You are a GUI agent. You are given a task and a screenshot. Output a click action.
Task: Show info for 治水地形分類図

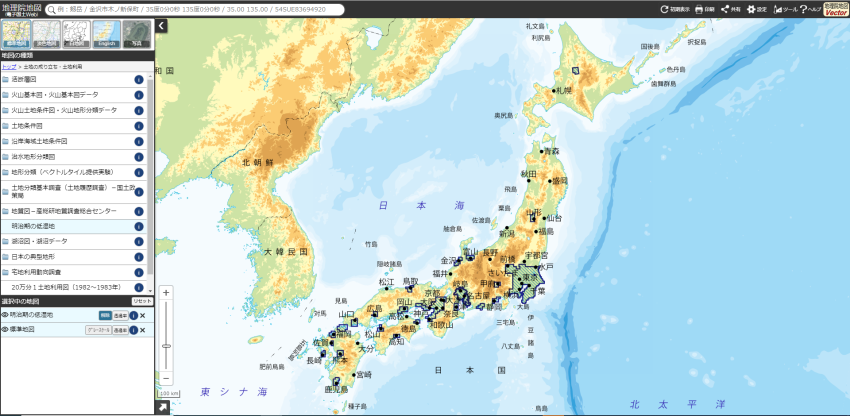click(x=139, y=157)
